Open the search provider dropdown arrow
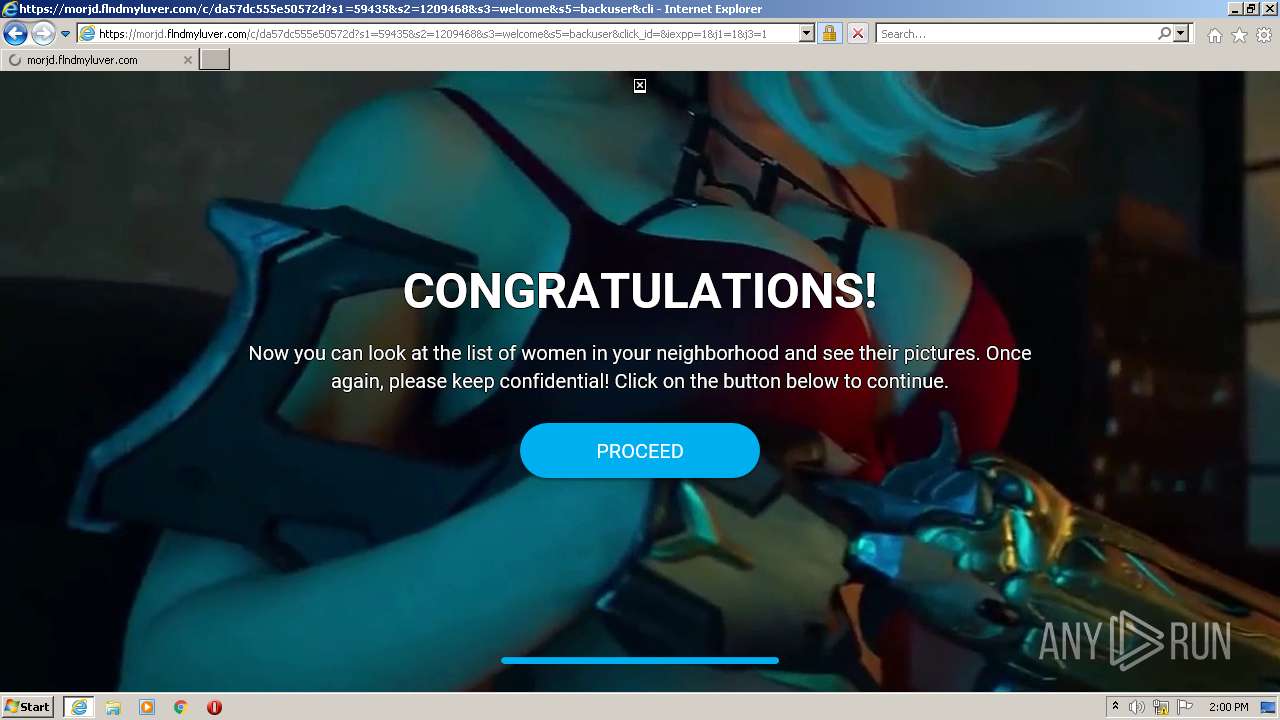 pos(1181,34)
